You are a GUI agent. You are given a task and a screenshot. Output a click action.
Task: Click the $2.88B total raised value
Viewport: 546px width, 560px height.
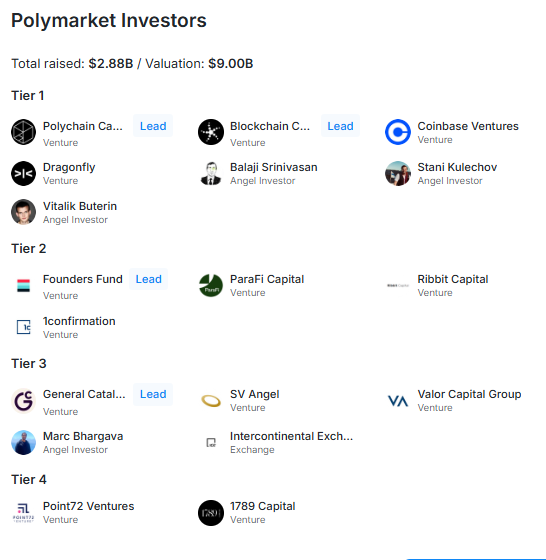click(x=111, y=64)
